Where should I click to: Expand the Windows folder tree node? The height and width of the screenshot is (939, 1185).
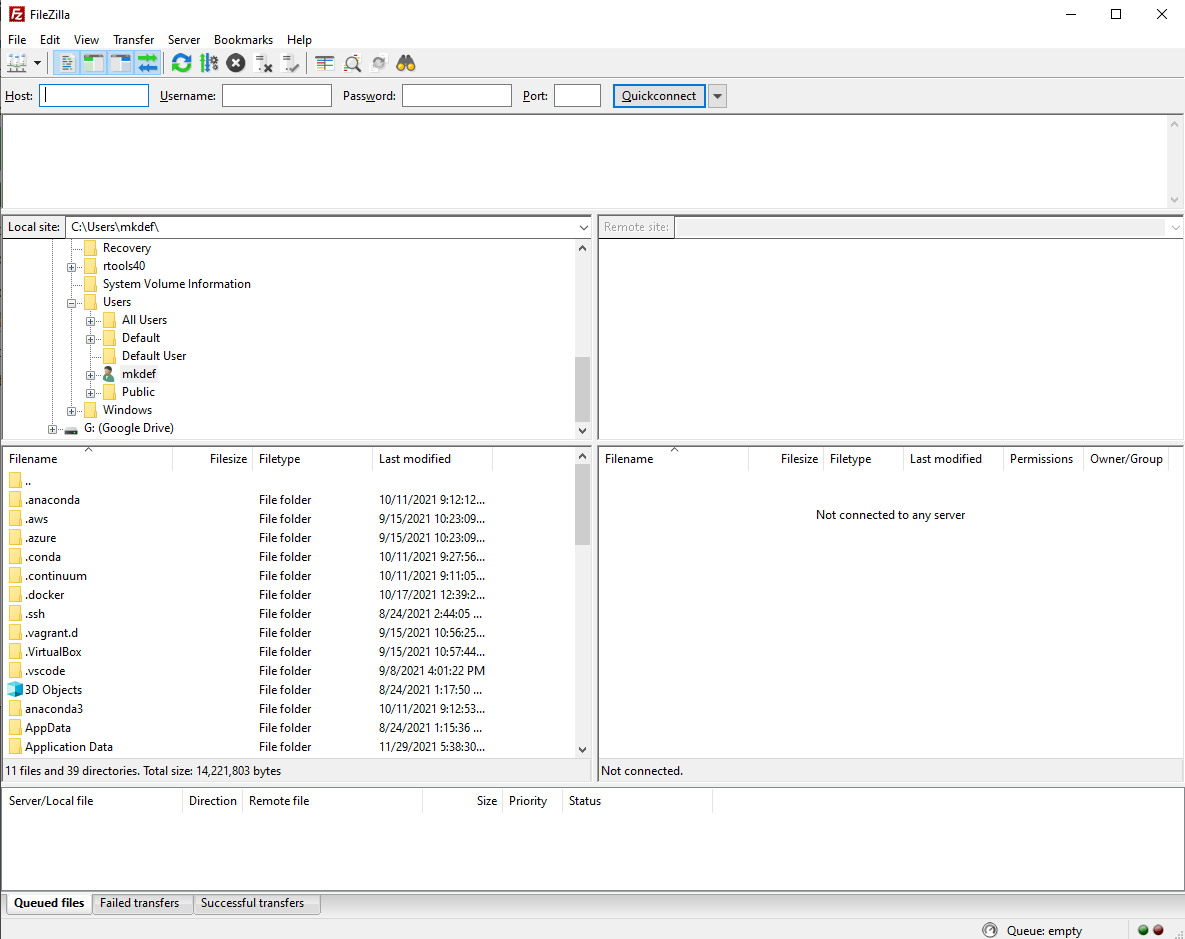point(73,411)
